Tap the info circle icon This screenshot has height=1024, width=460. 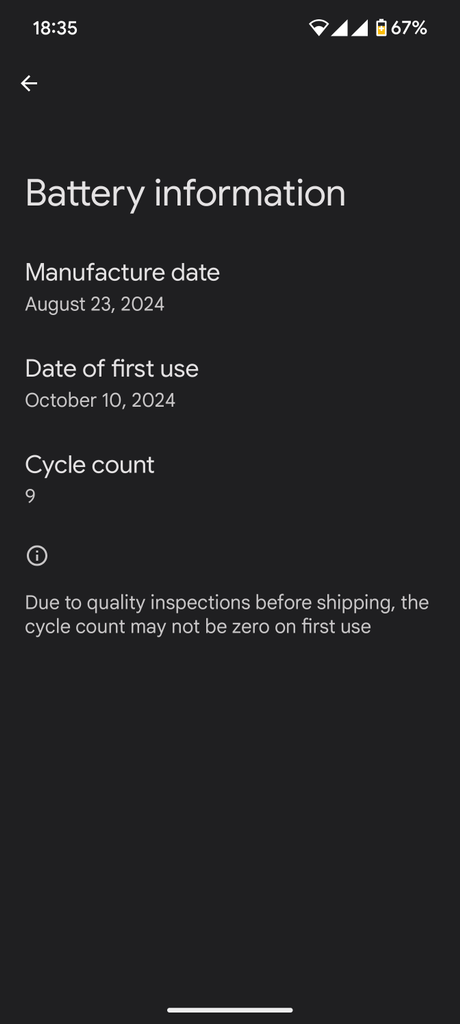tap(37, 556)
